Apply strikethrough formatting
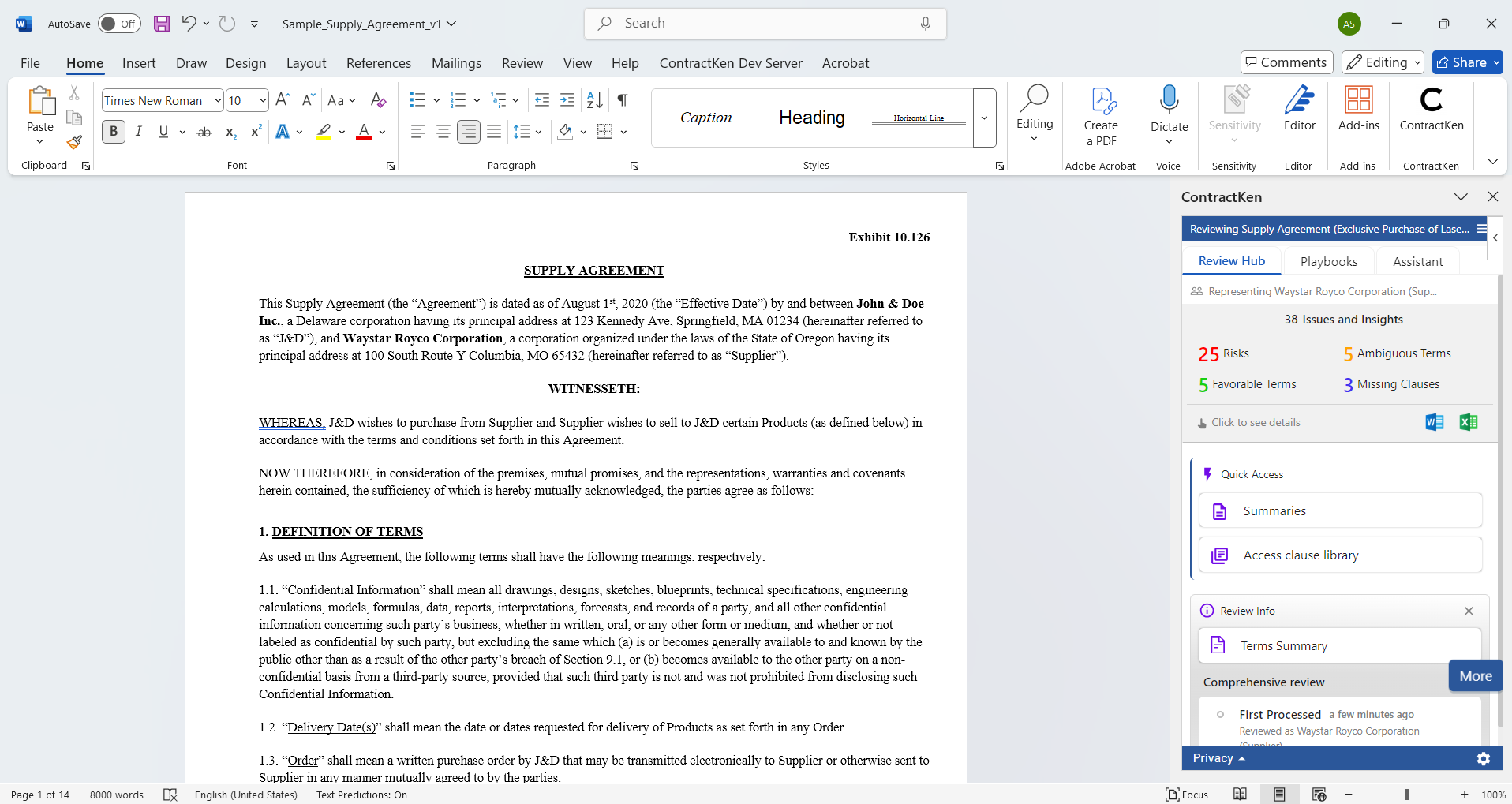The width and height of the screenshot is (1512, 804). click(x=204, y=132)
